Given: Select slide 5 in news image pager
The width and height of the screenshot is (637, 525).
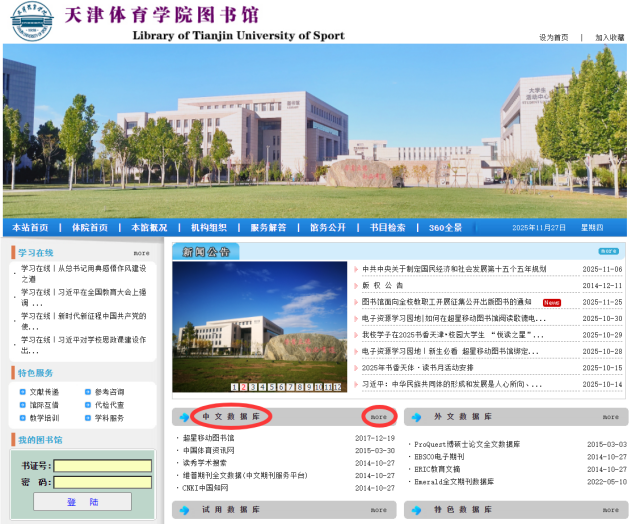Looking at the screenshot, I should click(272, 386).
